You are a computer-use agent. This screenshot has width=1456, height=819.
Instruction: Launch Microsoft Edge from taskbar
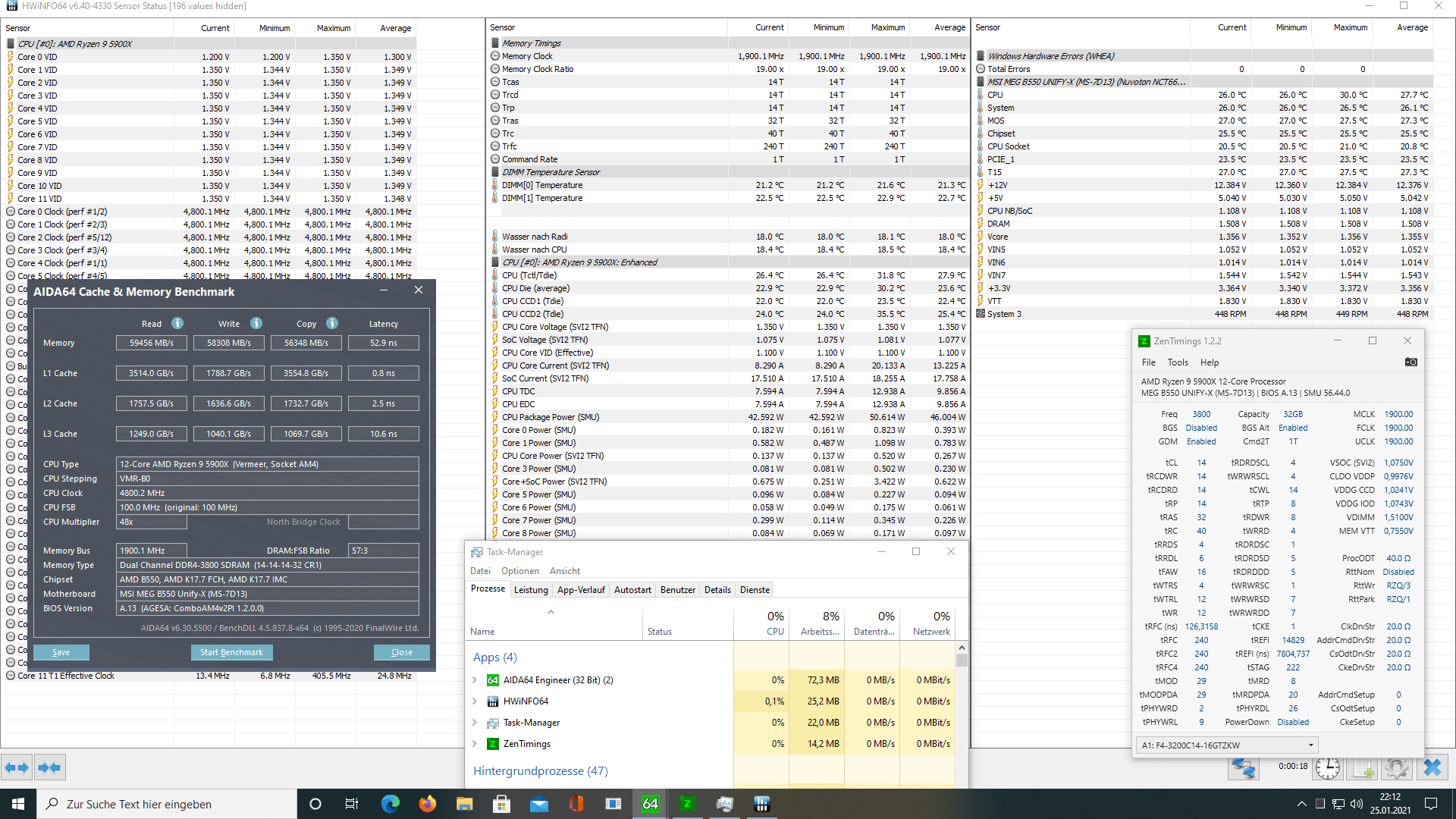[390, 804]
